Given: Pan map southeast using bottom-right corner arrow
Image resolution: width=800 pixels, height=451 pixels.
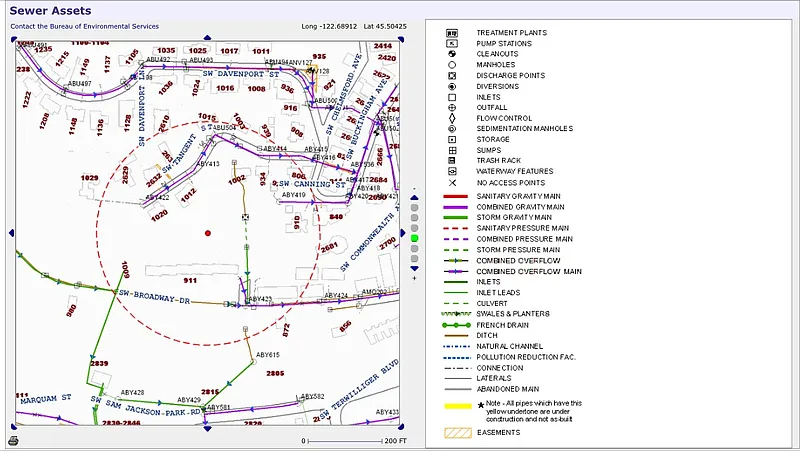Looking at the screenshot, I should click(x=401, y=427).
